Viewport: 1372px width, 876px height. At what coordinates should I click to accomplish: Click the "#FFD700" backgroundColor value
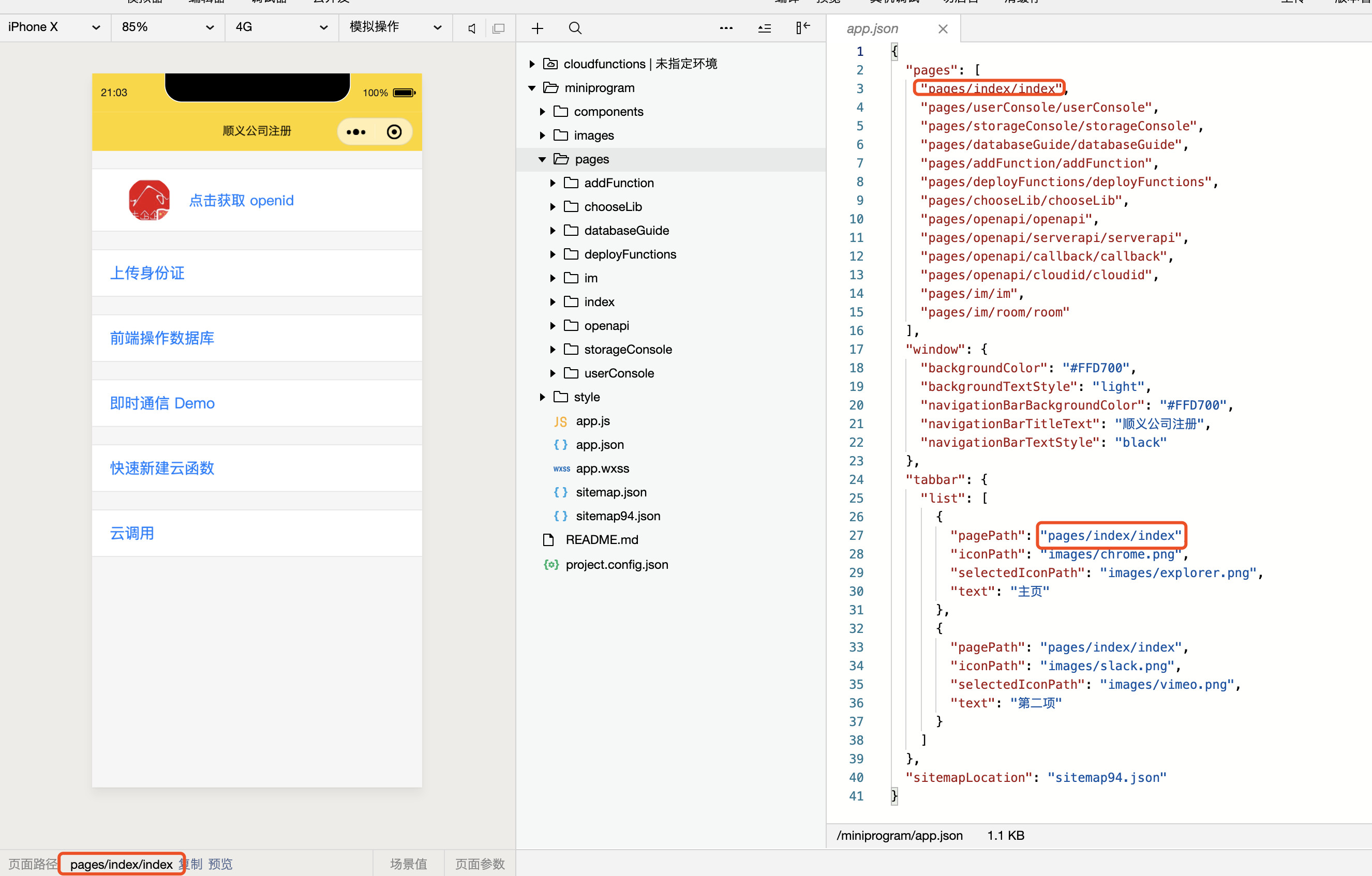(1096, 368)
